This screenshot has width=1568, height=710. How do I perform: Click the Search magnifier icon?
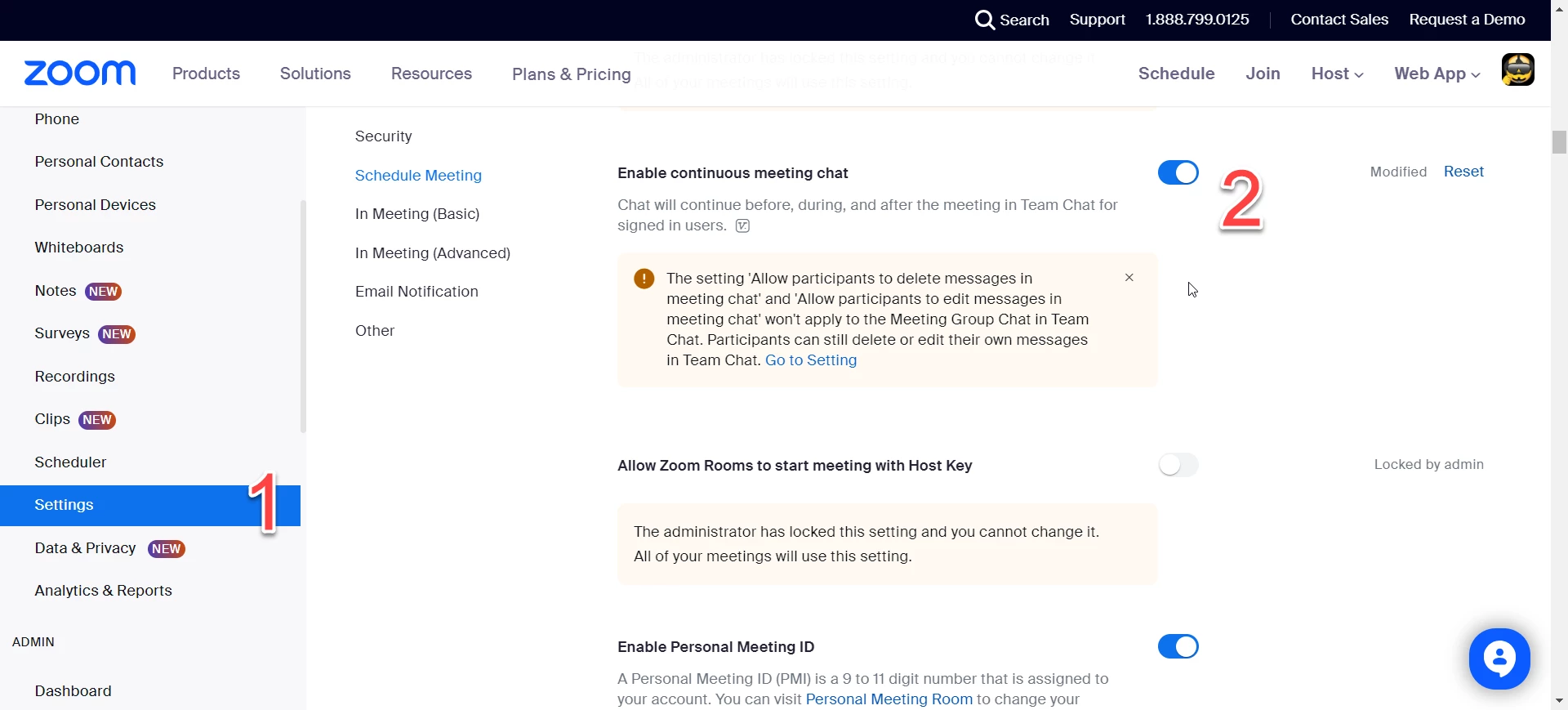[x=985, y=20]
